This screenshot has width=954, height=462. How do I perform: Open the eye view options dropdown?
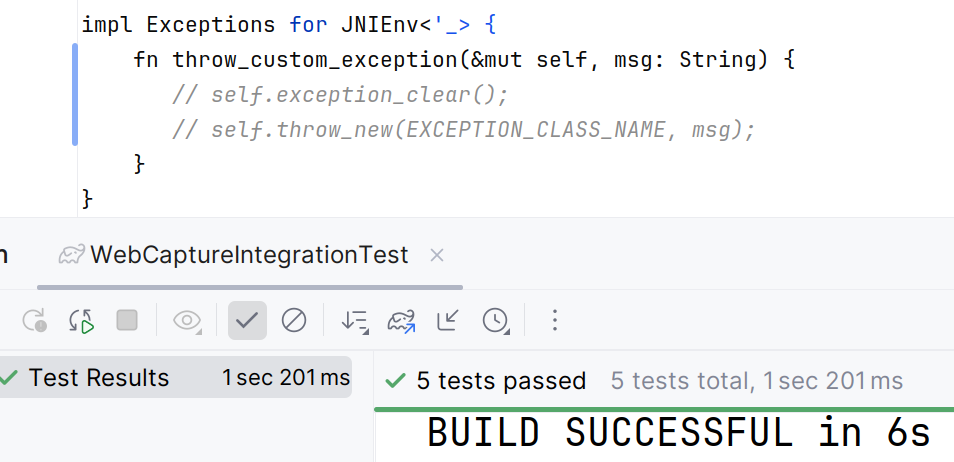coord(187,320)
